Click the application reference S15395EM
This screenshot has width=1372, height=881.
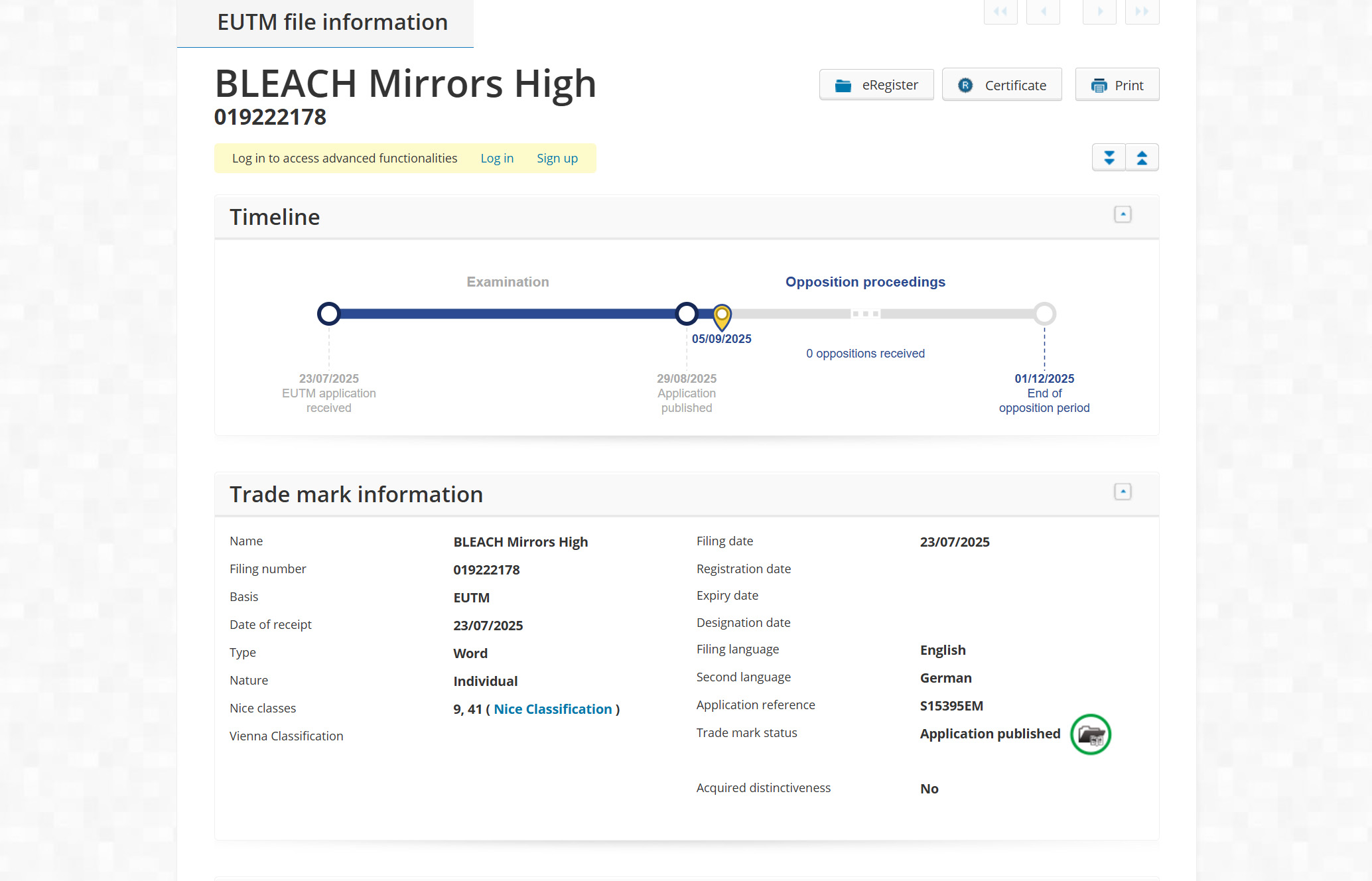click(x=951, y=706)
